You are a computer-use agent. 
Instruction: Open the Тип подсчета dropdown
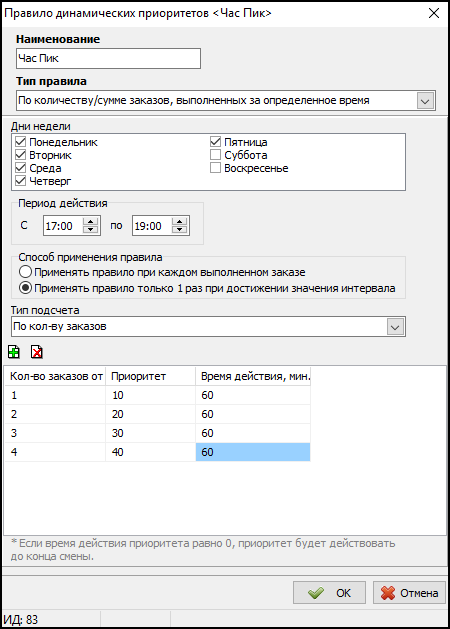point(395,327)
